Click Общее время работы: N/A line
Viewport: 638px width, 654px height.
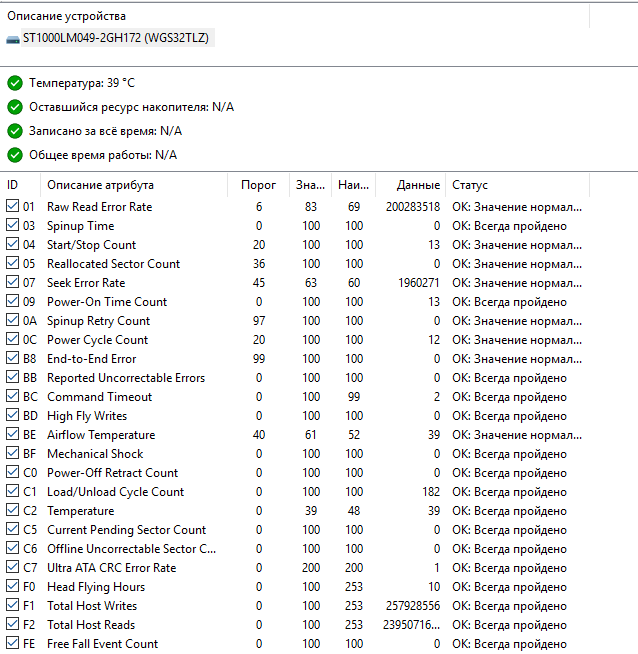(x=103, y=155)
